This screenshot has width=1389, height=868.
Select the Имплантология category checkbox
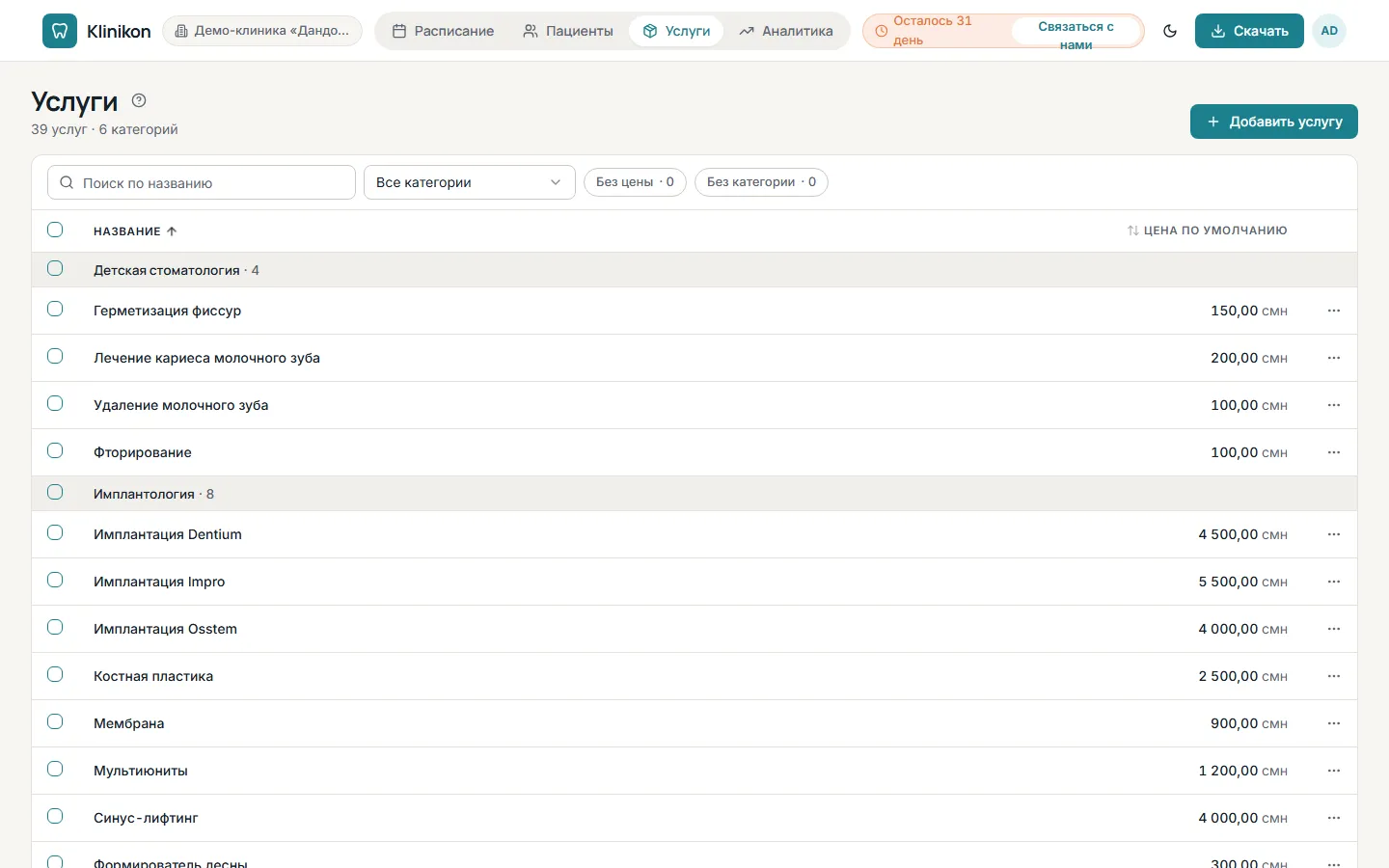[55, 492]
